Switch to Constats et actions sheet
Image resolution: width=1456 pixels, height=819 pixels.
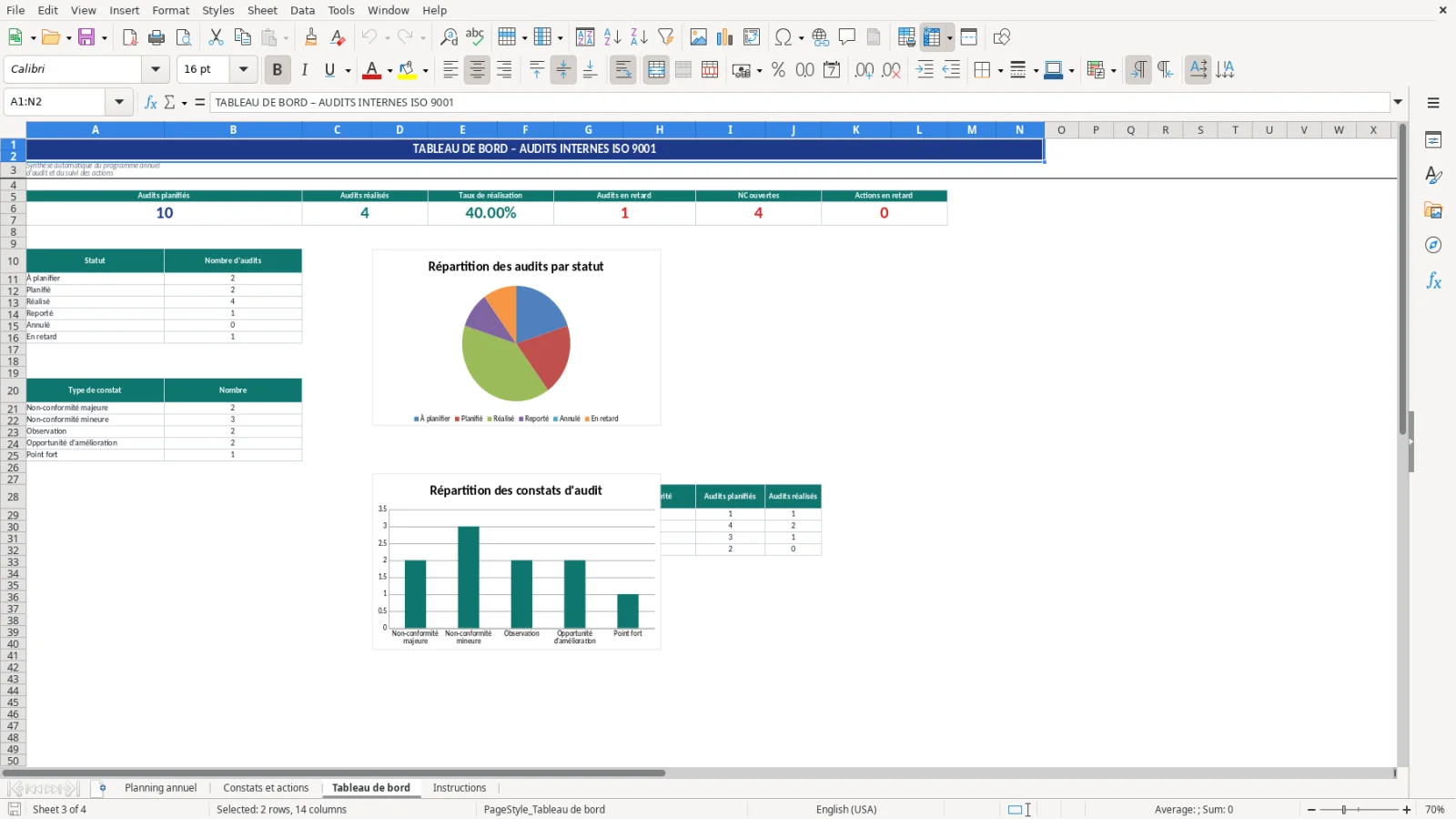point(266,788)
